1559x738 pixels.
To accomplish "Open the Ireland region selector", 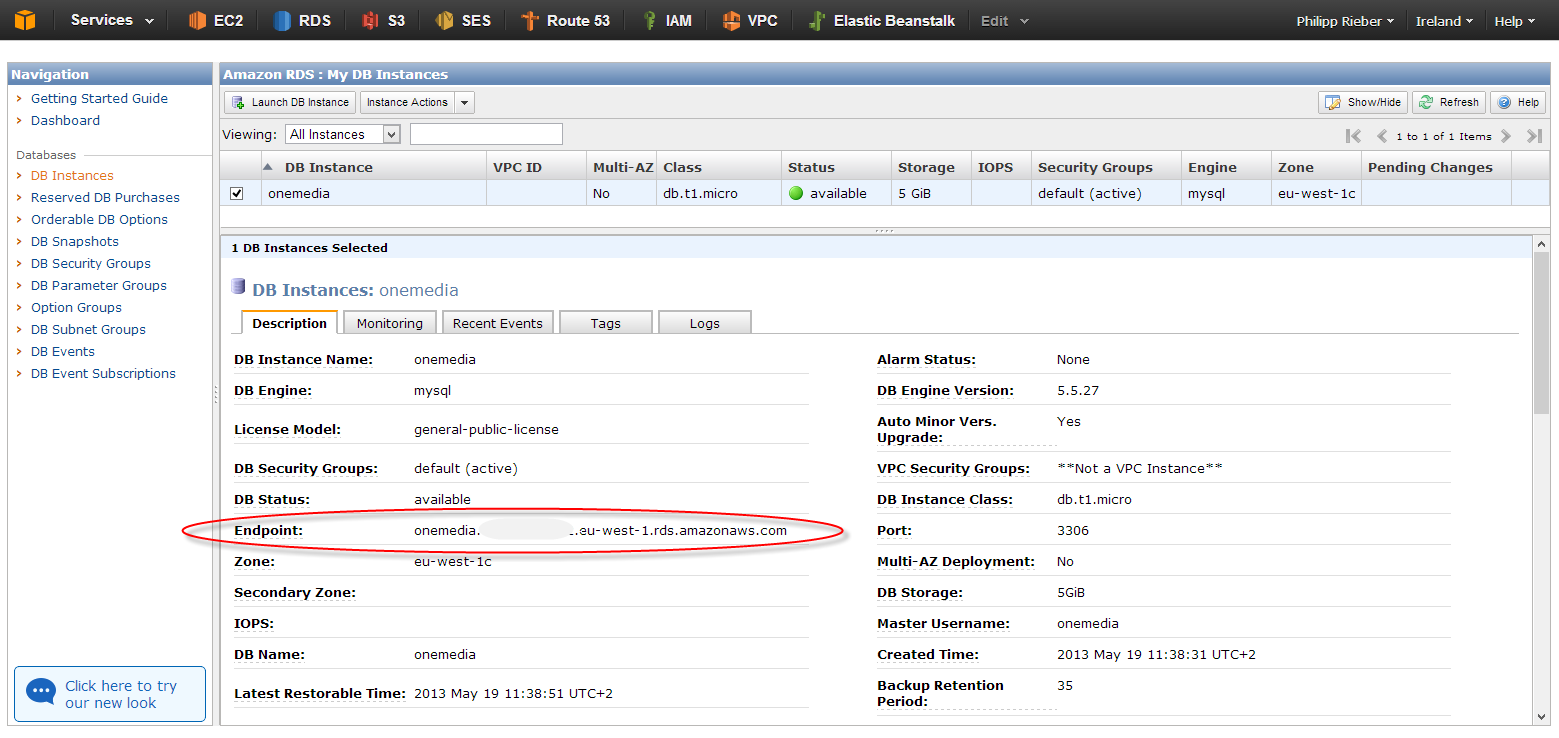I will [x=1444, y=21].
